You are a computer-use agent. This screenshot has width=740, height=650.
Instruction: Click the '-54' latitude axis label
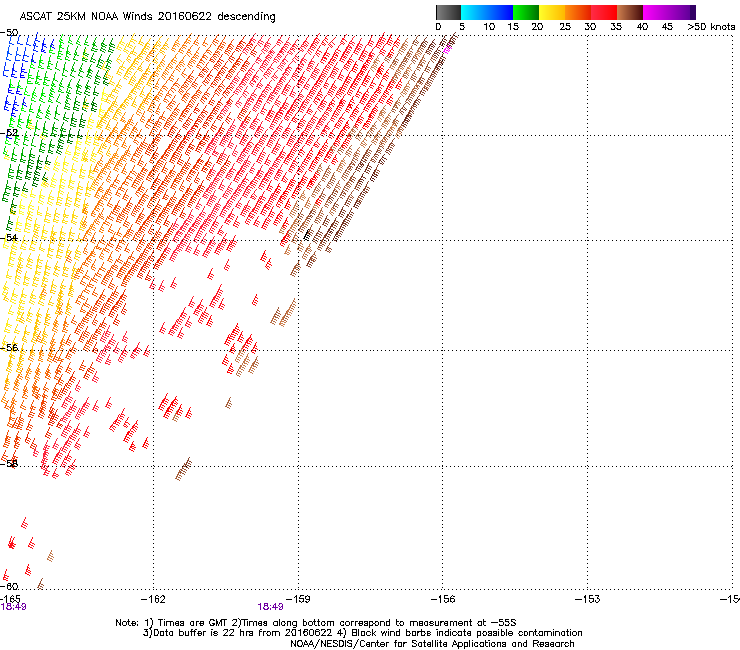9,238
